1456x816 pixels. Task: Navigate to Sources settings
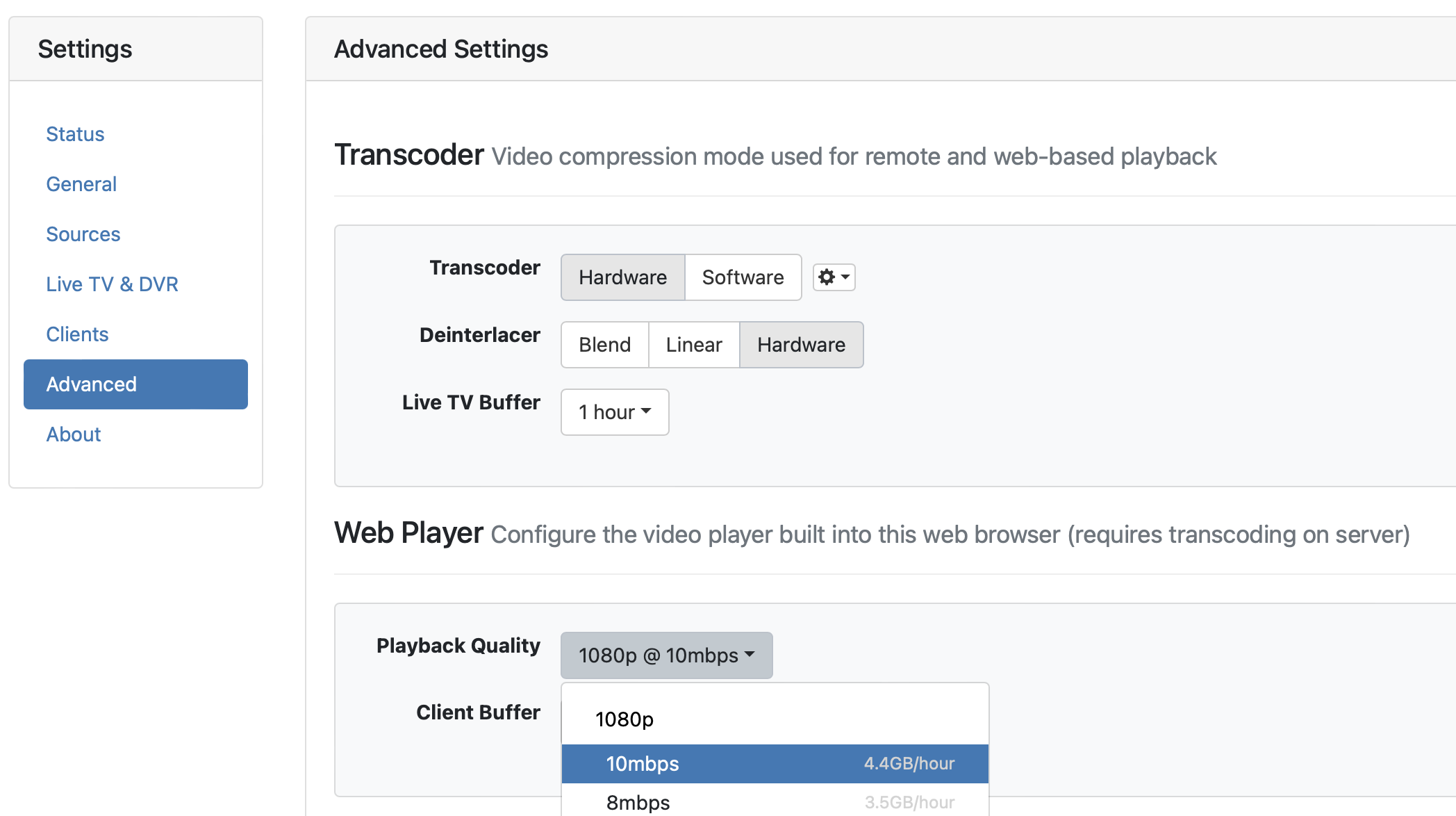83,234
